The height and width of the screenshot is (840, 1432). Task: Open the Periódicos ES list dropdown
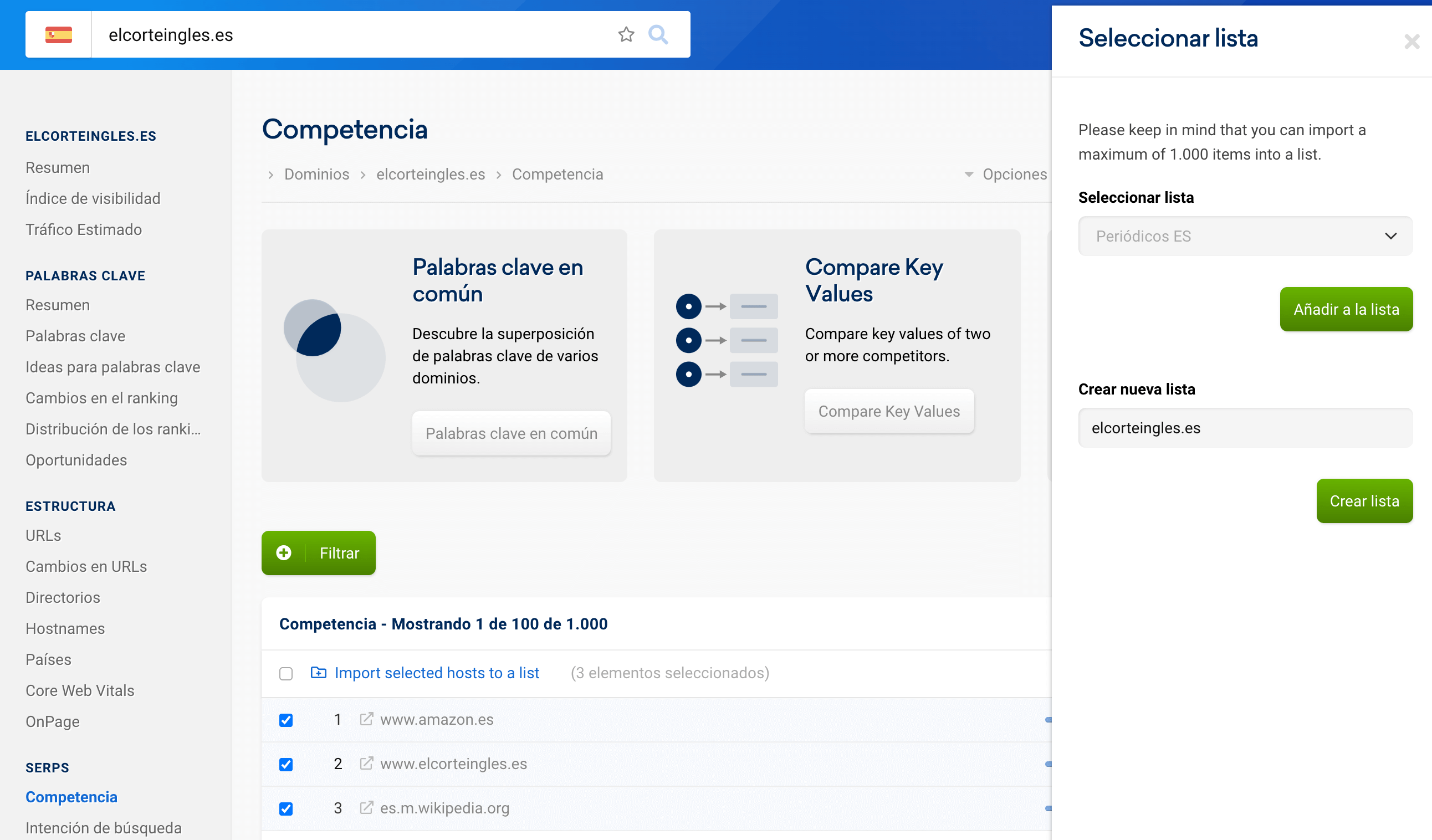click(x=1245, y=236)
